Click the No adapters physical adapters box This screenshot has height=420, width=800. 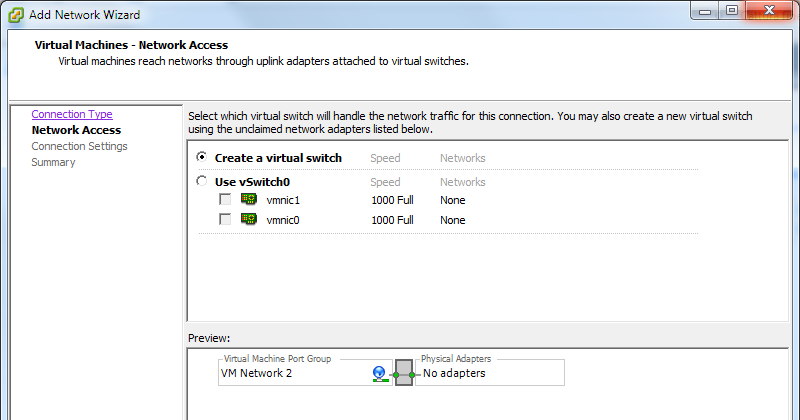point(490,373)
